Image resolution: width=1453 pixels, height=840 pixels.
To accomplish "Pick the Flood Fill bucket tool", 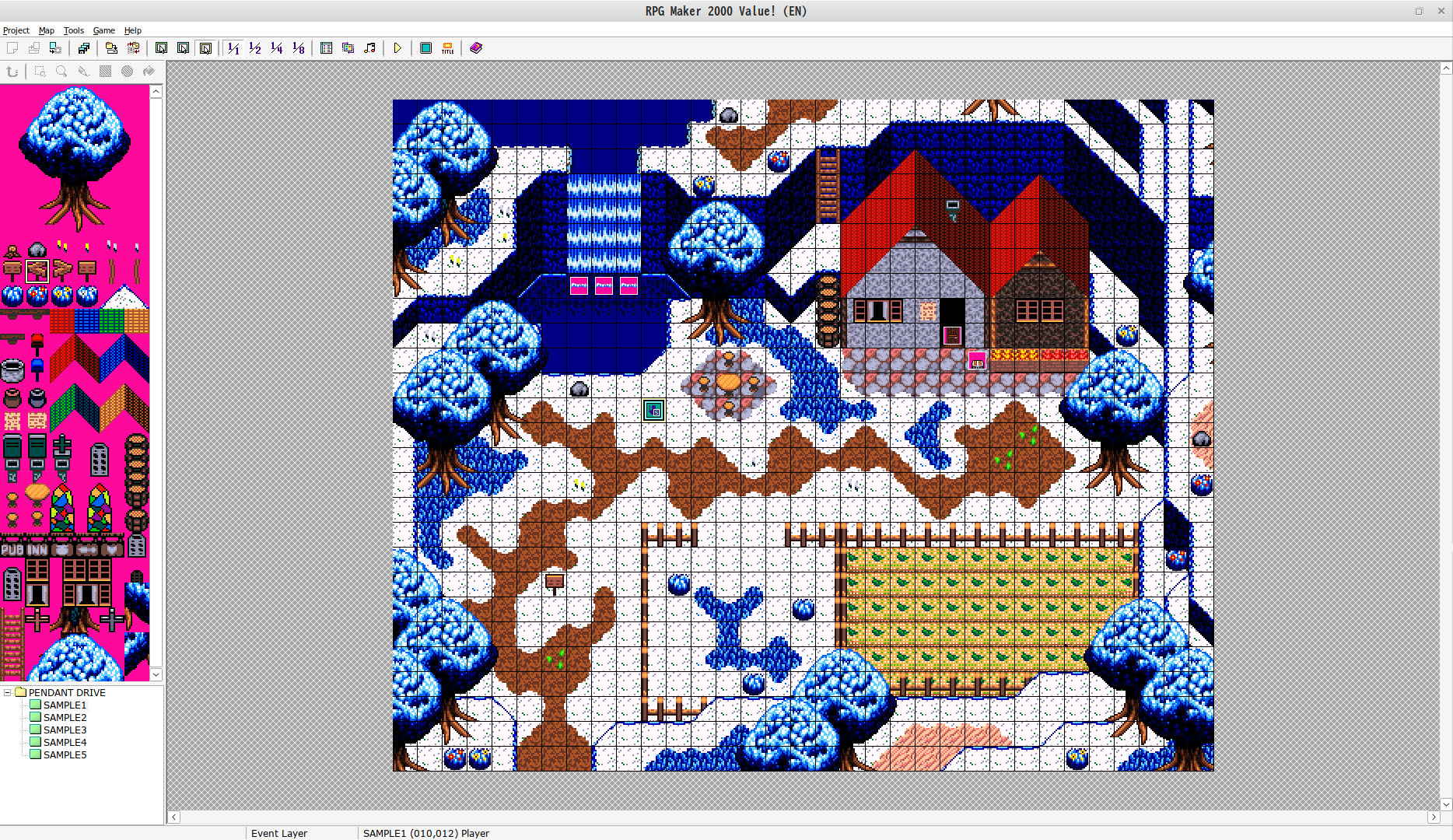I will [x=149, y=72].
